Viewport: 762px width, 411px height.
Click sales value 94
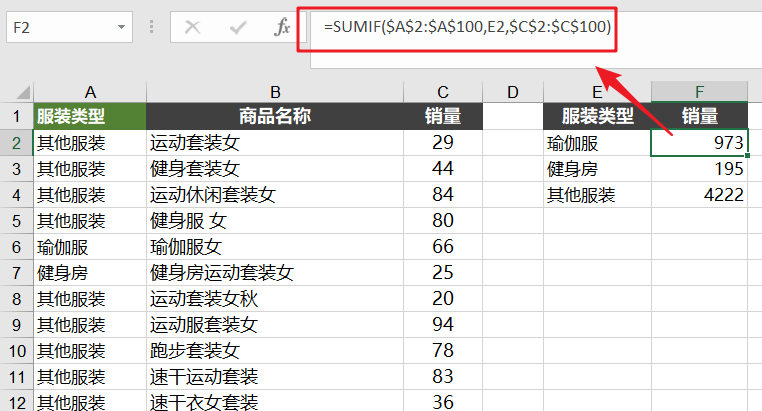tap(443, 325)
